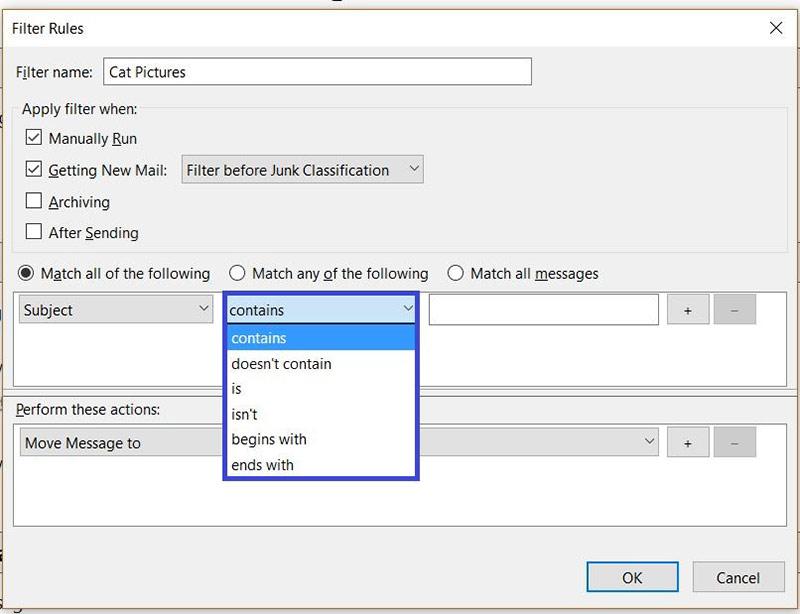Close the Filter Rules dialog
Viewport: 800px width, 614px height.
[x=775, y=28]
